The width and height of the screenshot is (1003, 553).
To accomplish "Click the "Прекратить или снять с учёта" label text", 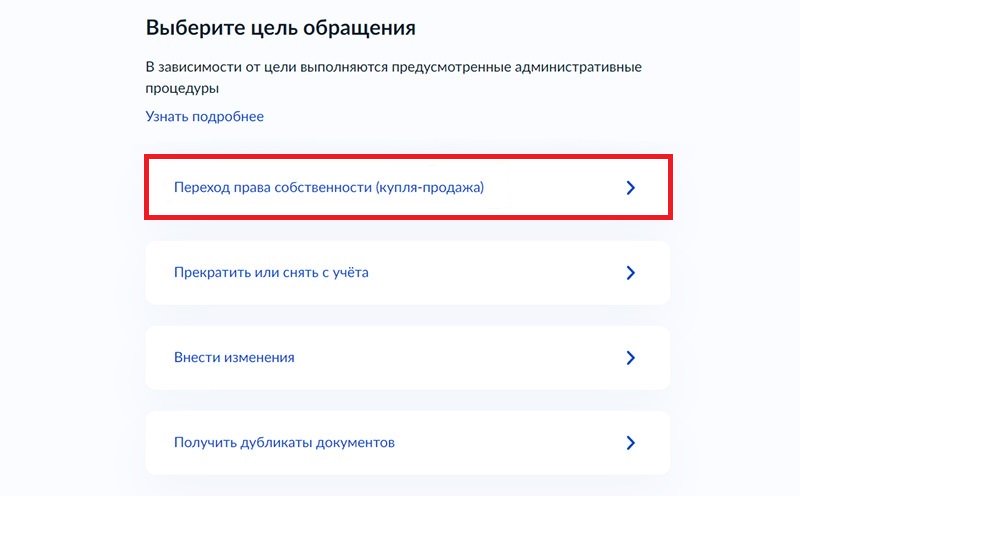I will [271, 272].
